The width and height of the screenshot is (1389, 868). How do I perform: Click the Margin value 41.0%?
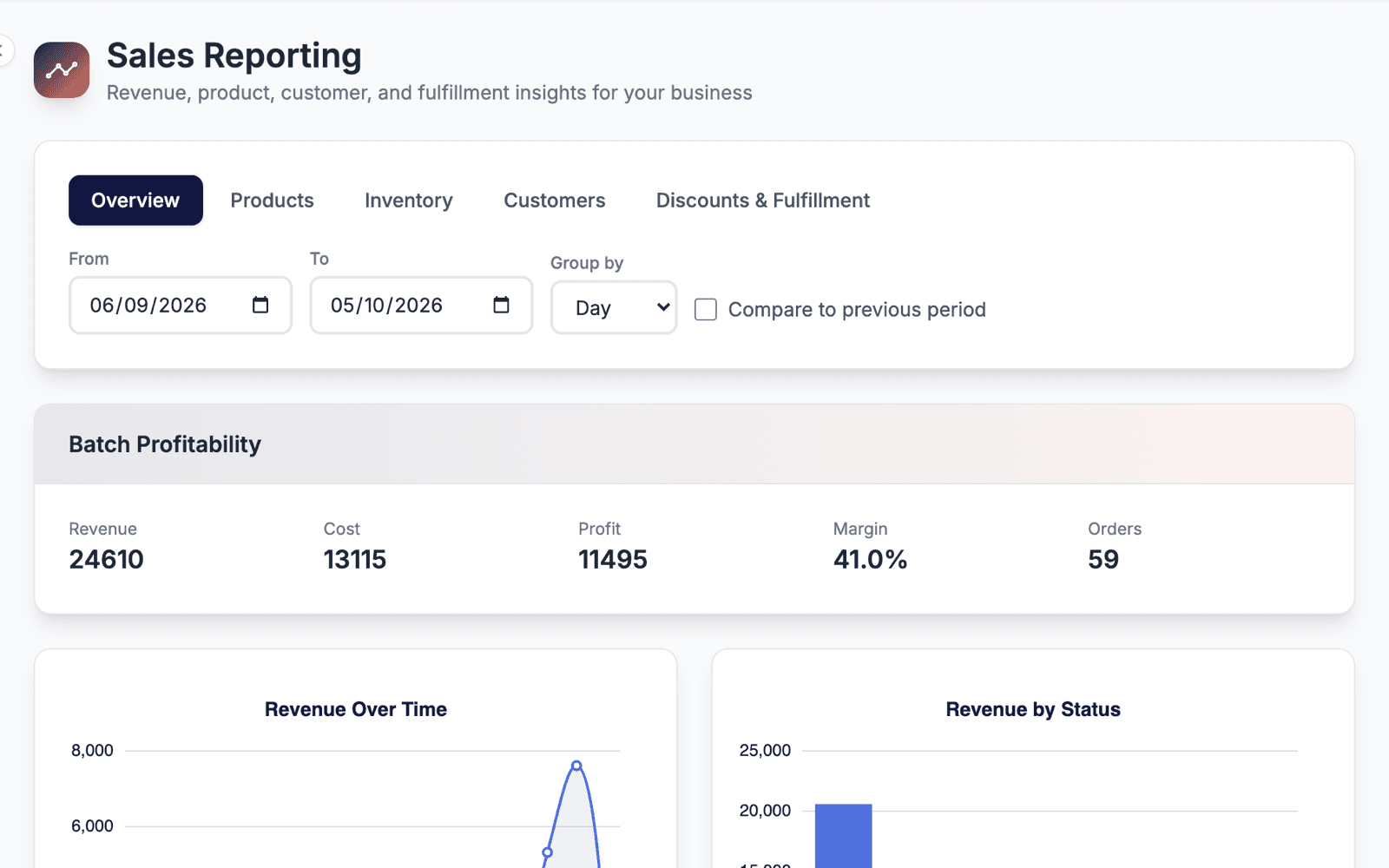[x=870, y=560]
